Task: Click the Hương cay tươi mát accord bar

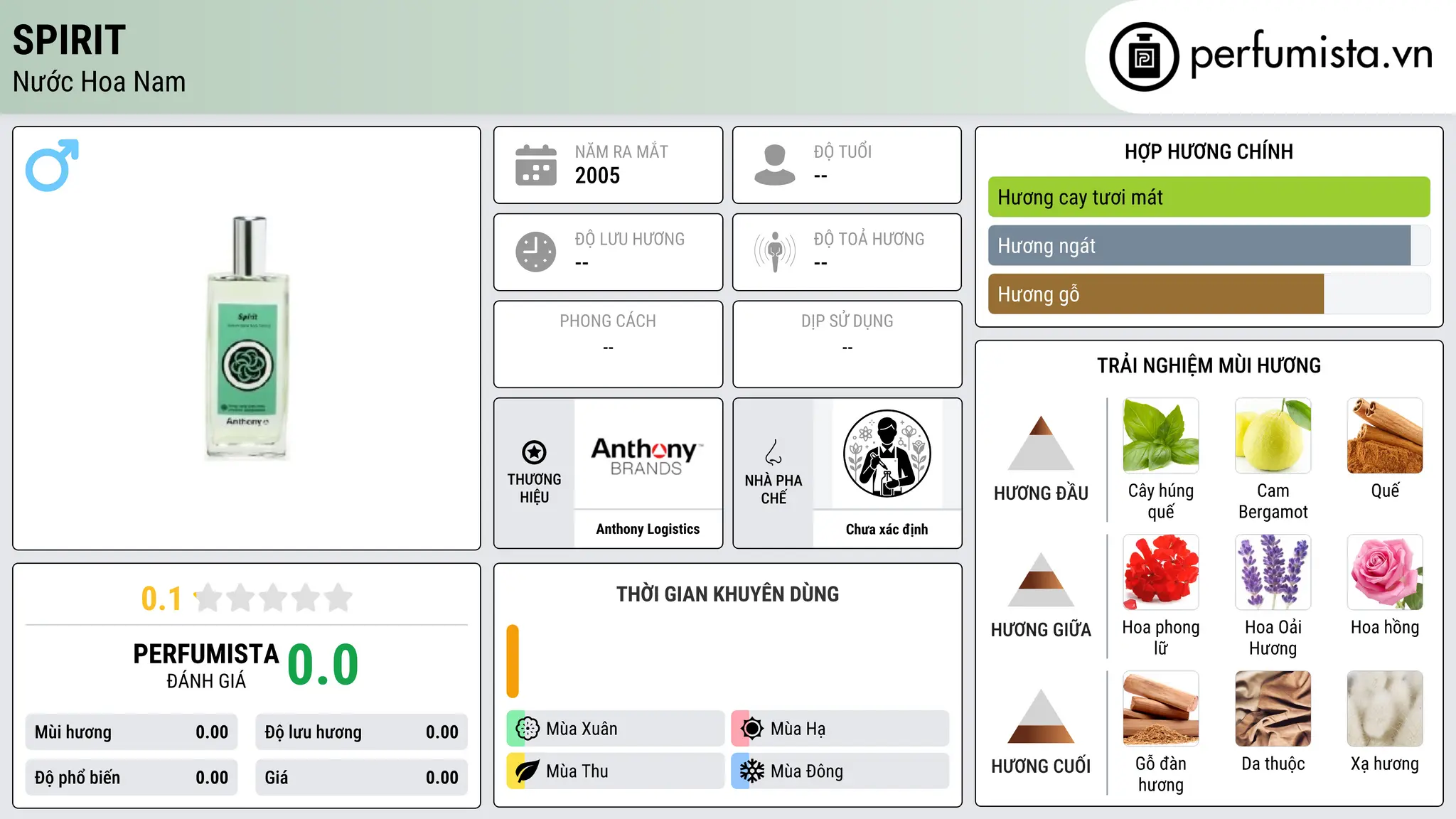Action: (x=1209, y=197)
